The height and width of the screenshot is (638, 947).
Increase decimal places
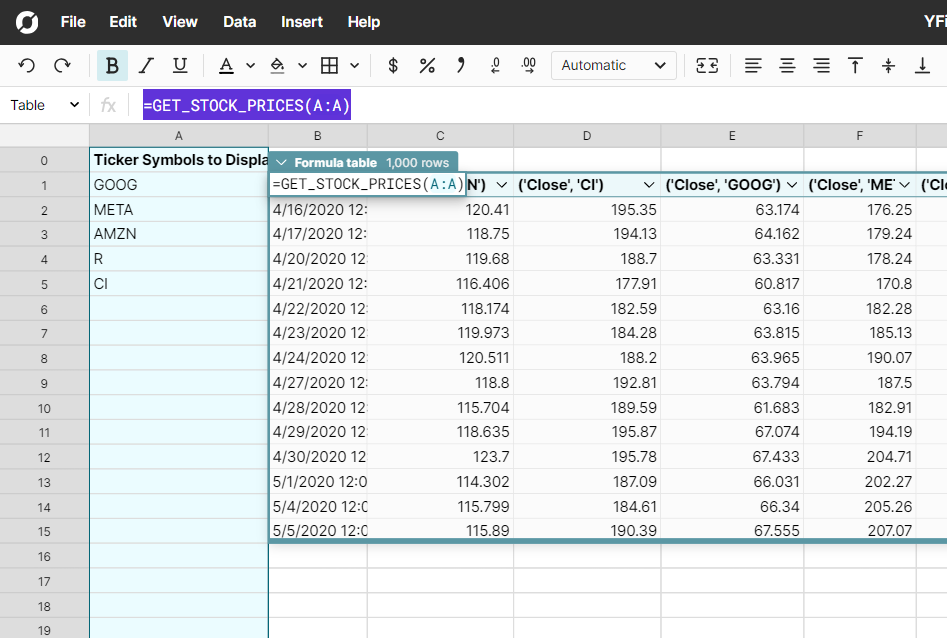(529, 65)
